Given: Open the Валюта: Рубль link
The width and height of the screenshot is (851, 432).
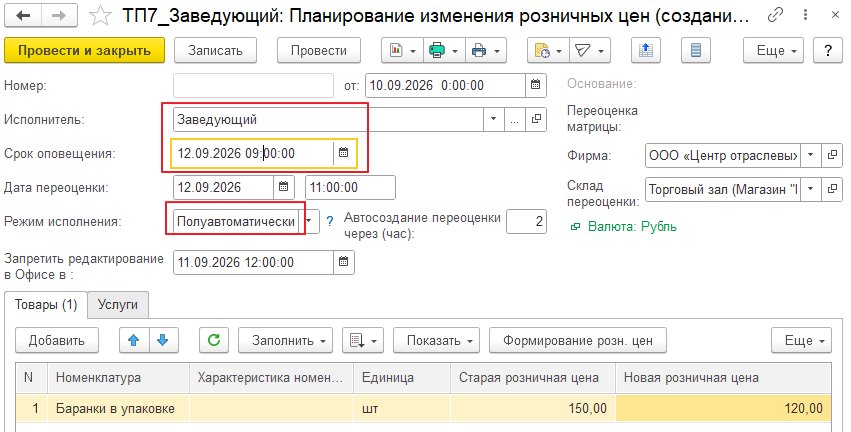Looking at the screenshot, I should (x=632, y=226).
